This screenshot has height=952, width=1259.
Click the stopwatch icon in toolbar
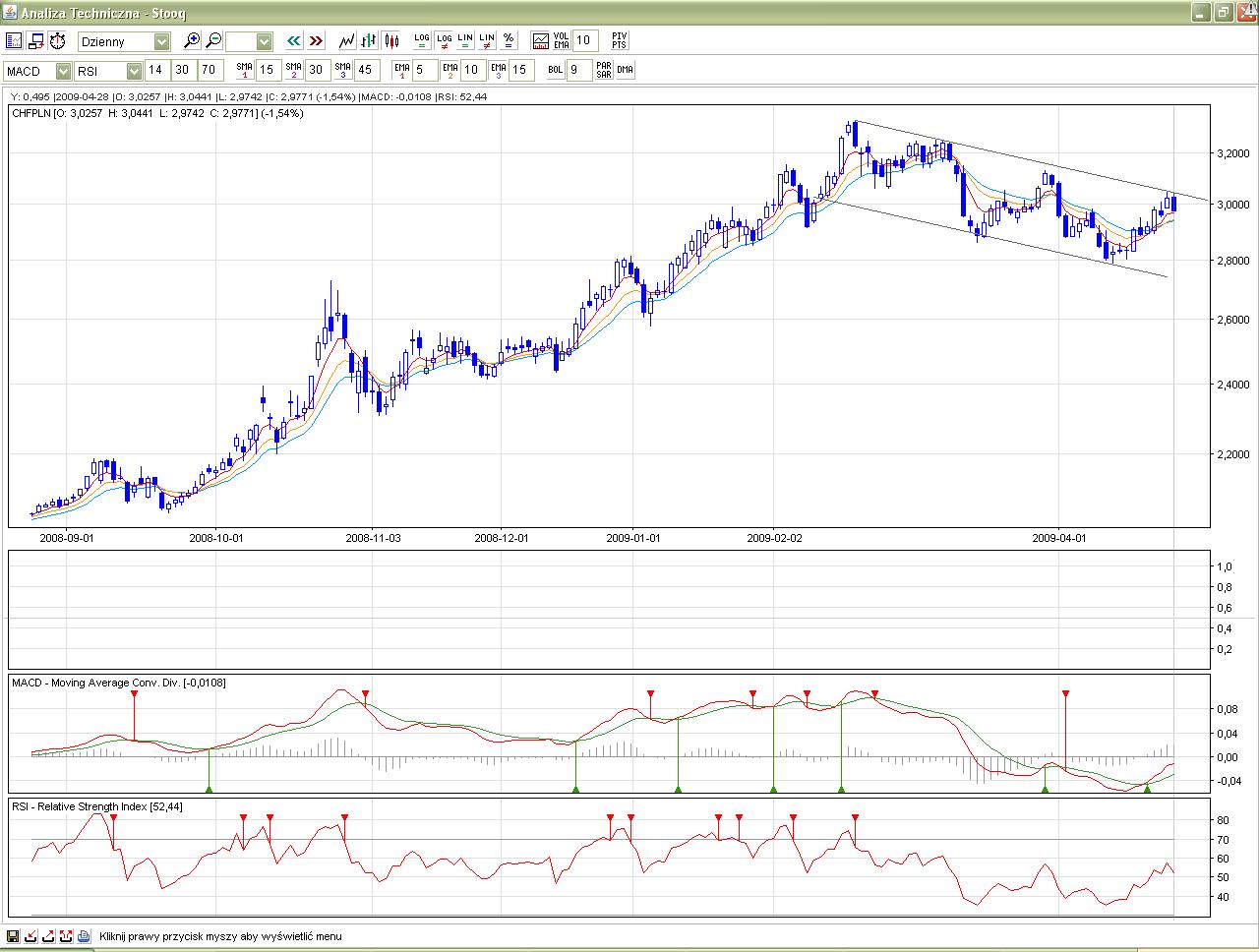[x=58, y=40]
